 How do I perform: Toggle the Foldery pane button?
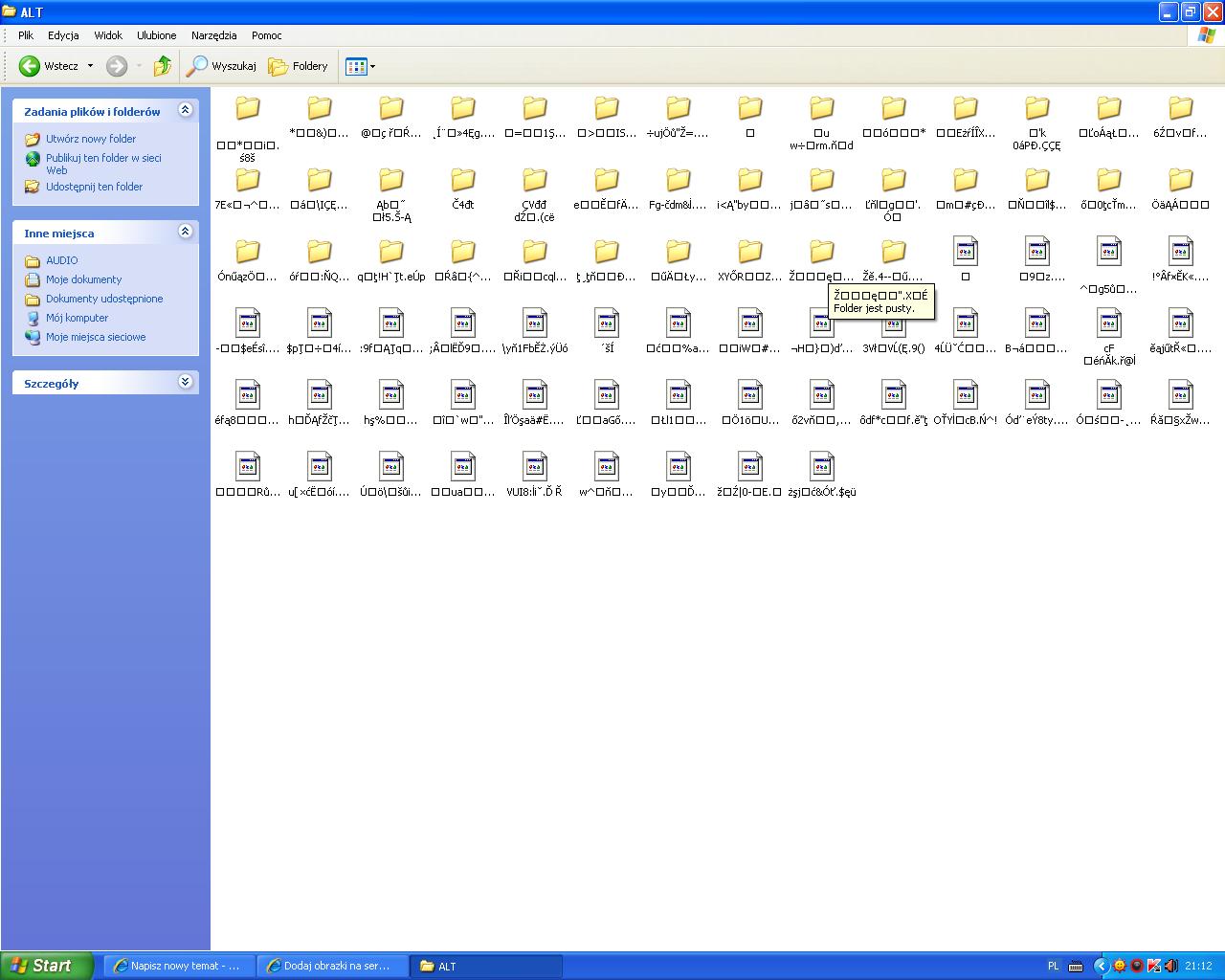[x=298, y=66]
